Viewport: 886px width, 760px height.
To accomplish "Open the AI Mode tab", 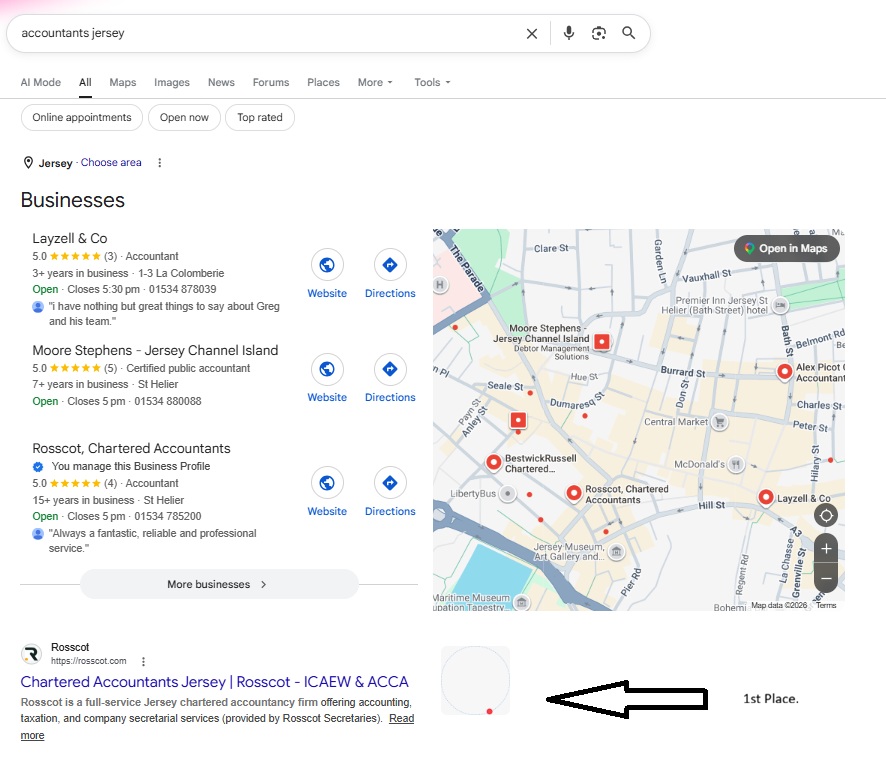I will click(x=41, y=82).
